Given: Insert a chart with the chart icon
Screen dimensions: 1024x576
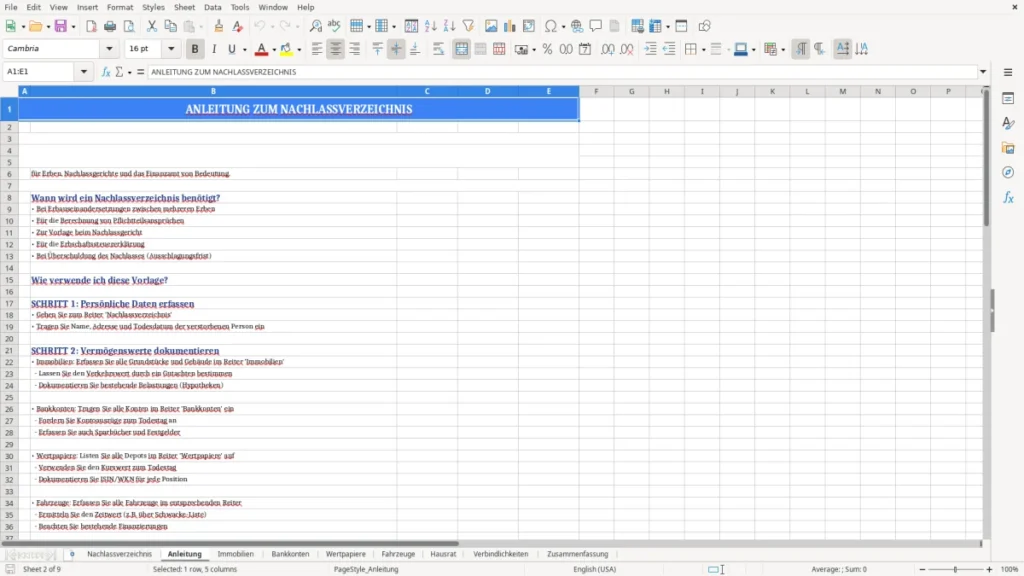Looking at the screenshot, I should tap(509, 26).
